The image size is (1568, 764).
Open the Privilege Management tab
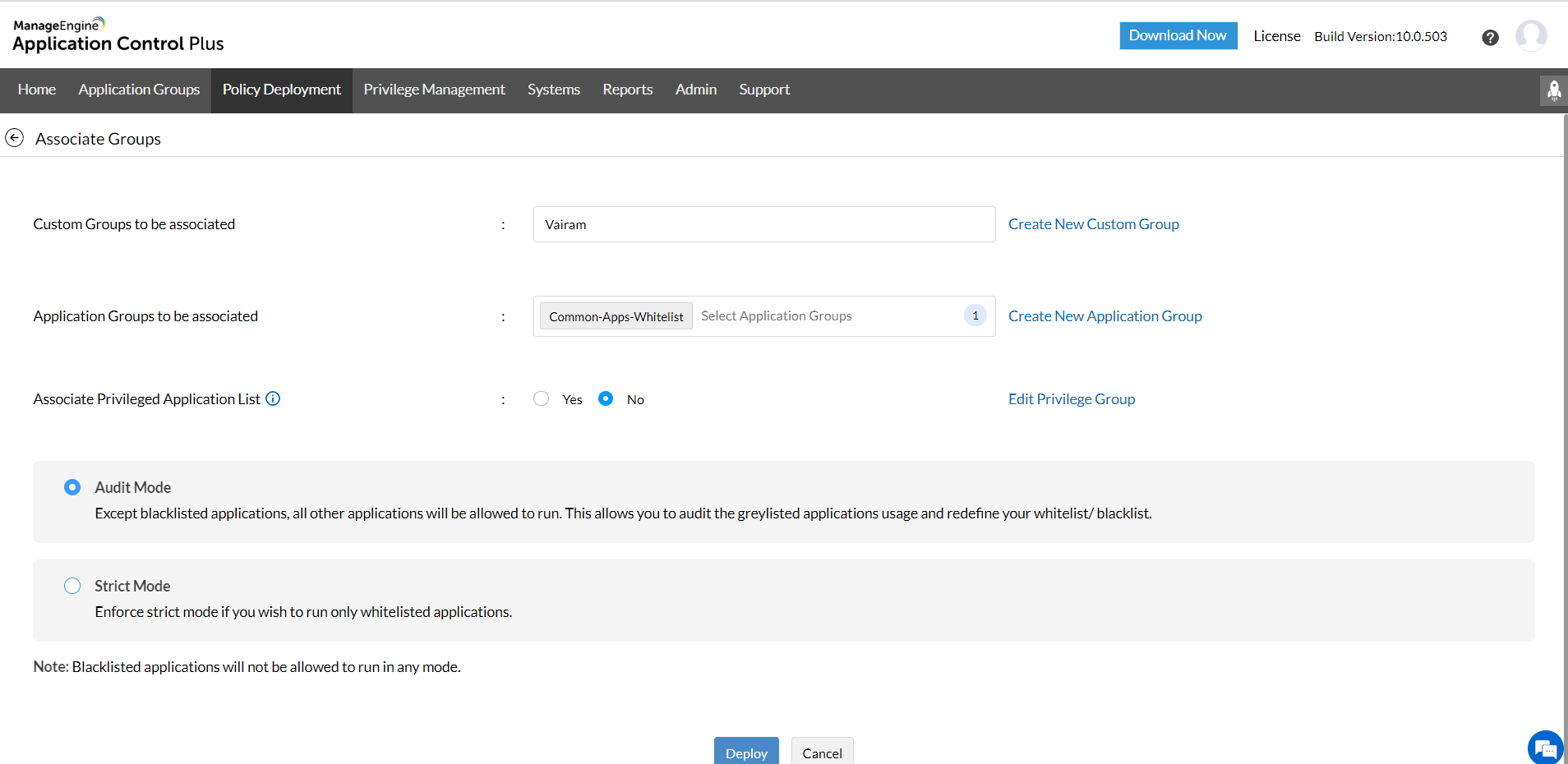point(434,90)
